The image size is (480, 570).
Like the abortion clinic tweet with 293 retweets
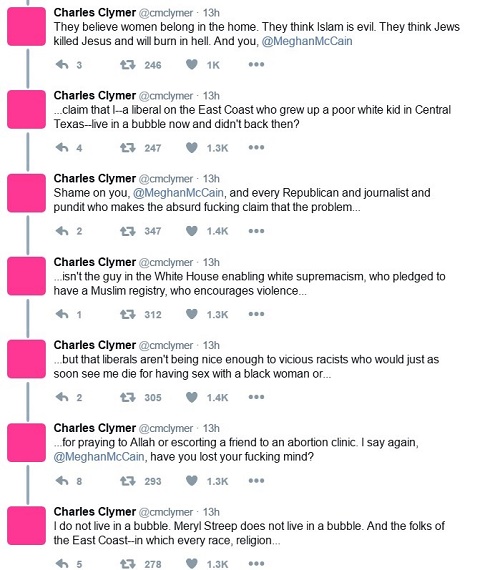tap(192, 481)
